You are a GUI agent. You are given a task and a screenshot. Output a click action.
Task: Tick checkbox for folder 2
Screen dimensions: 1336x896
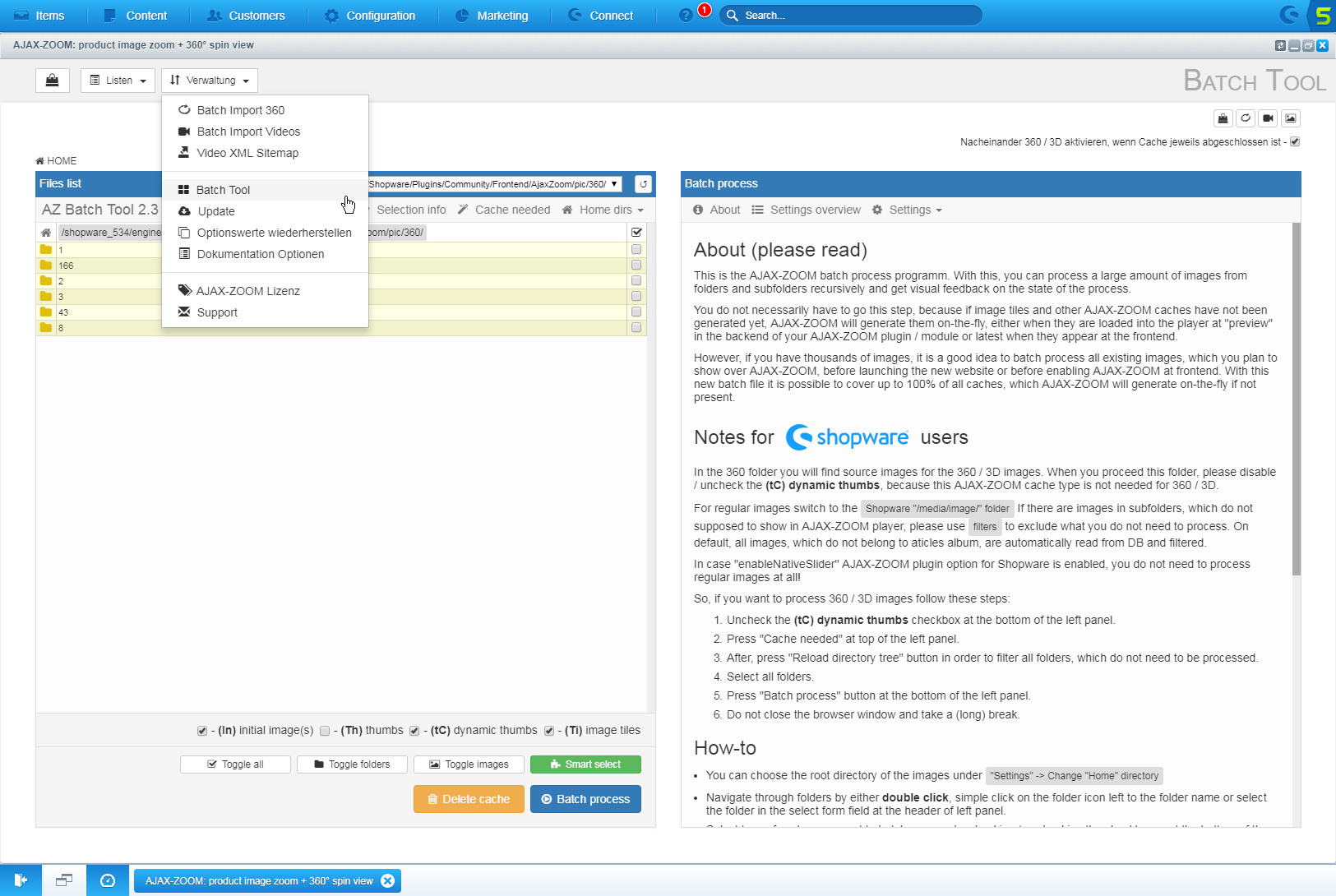click(x=636, y=281)
